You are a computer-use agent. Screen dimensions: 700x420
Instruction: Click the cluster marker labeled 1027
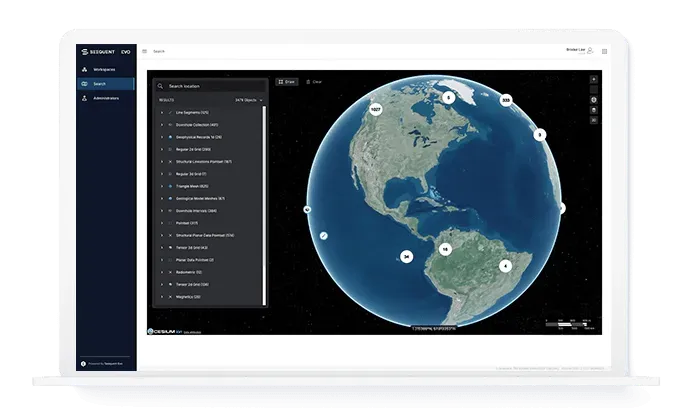tap(376, 108)
